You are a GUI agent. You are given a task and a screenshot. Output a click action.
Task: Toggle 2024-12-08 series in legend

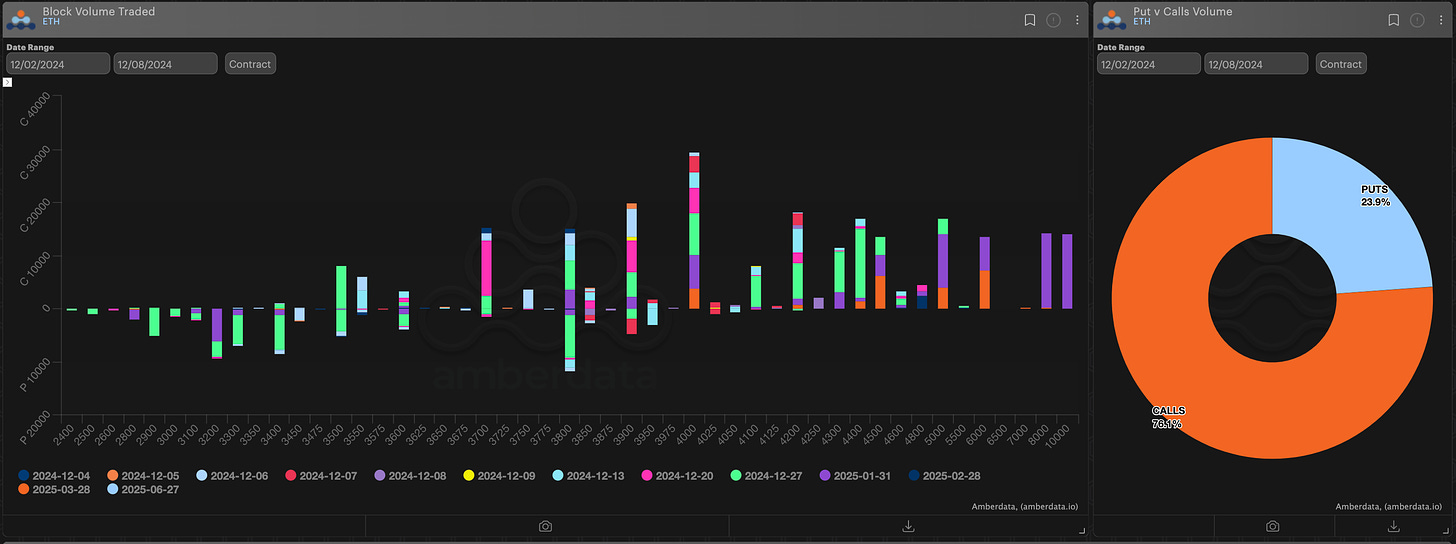point(411,476)
